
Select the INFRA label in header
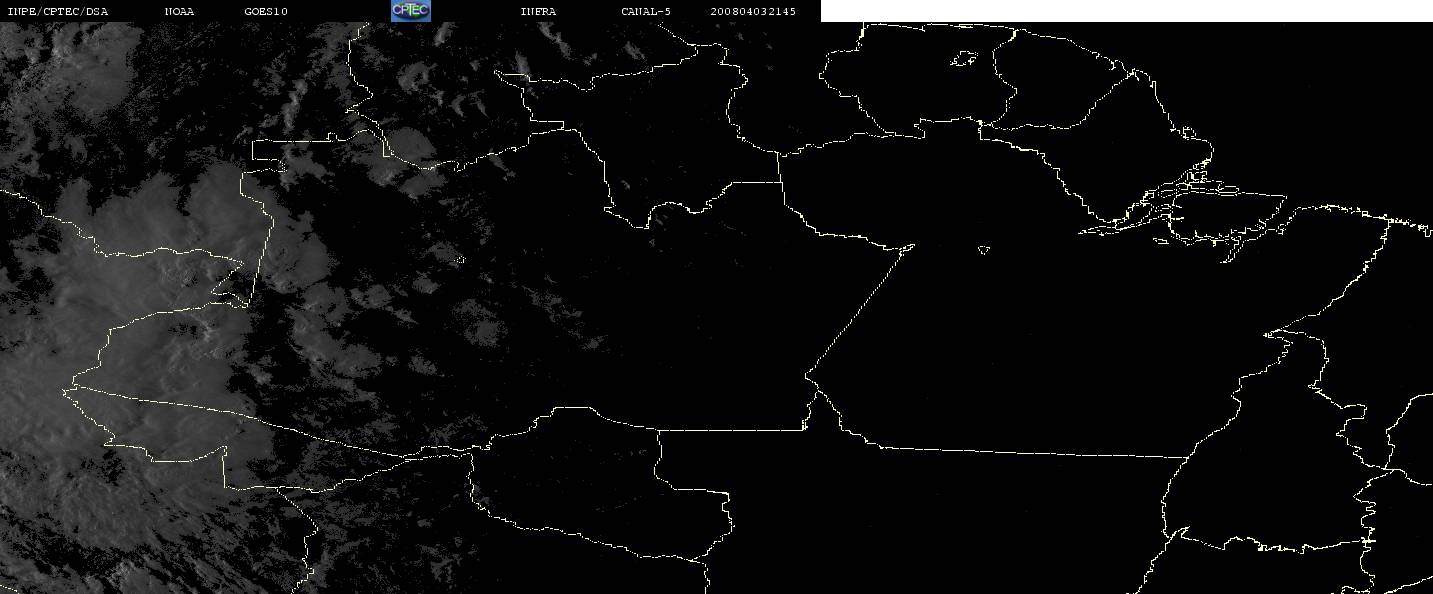pos(538,12)
